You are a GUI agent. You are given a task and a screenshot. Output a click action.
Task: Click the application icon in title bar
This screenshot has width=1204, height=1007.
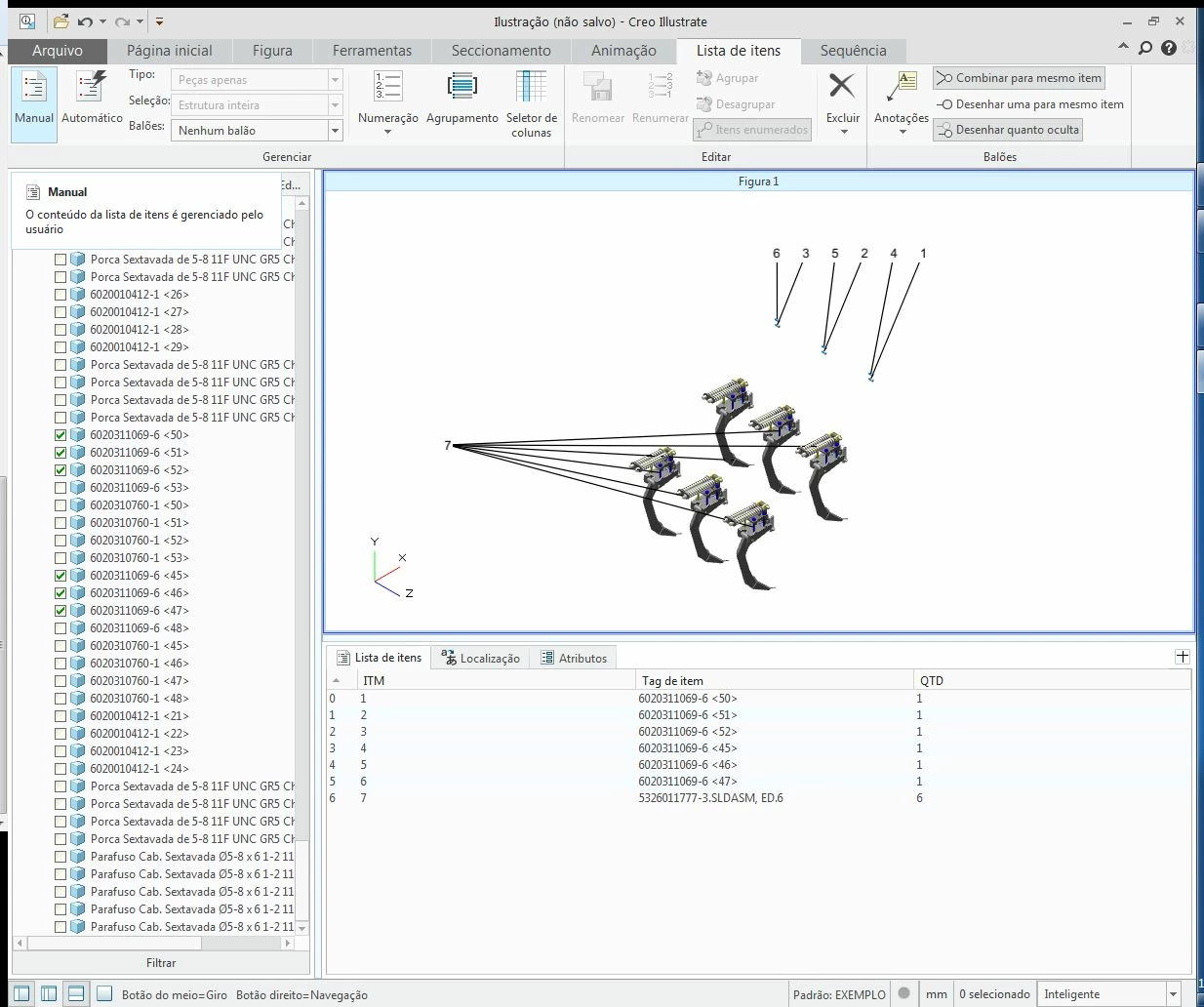click(26, 20)
